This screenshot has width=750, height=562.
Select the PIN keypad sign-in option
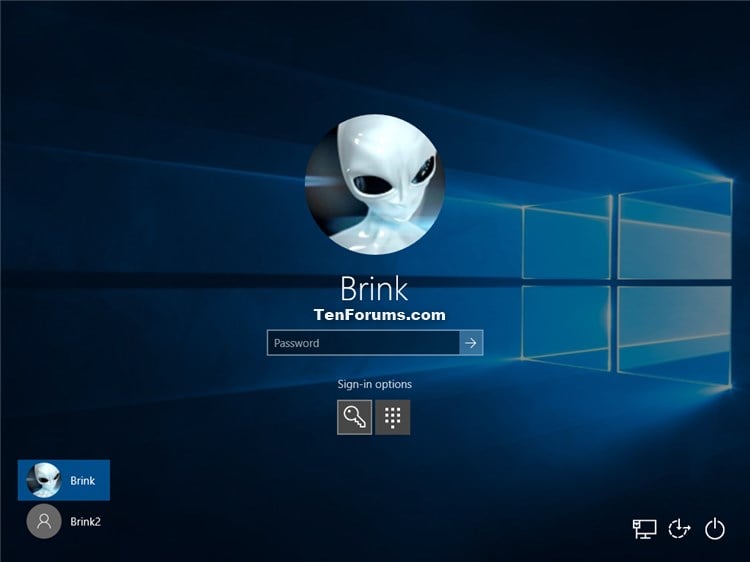point(392,417)
